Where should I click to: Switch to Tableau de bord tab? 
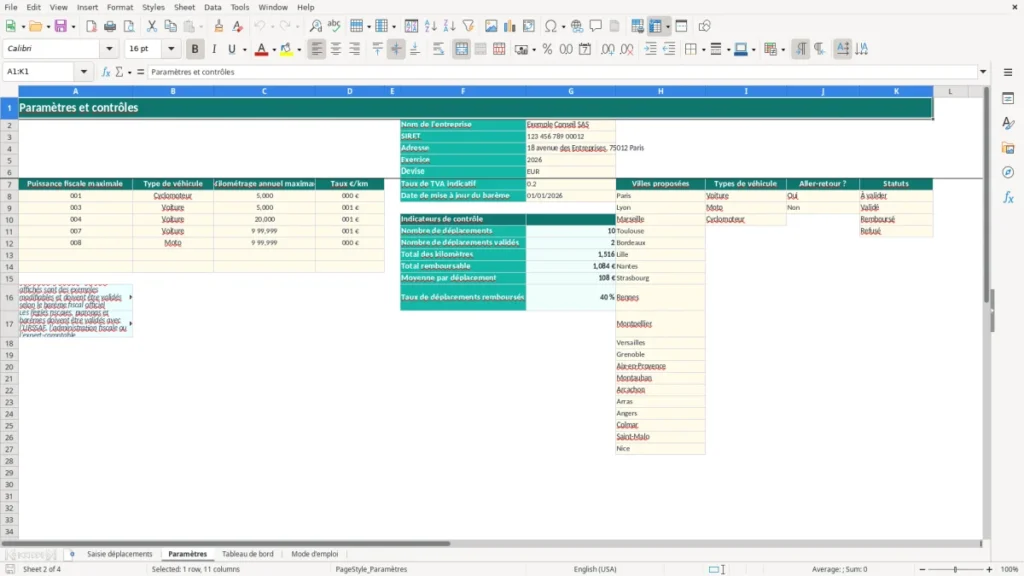pos(248,554)
